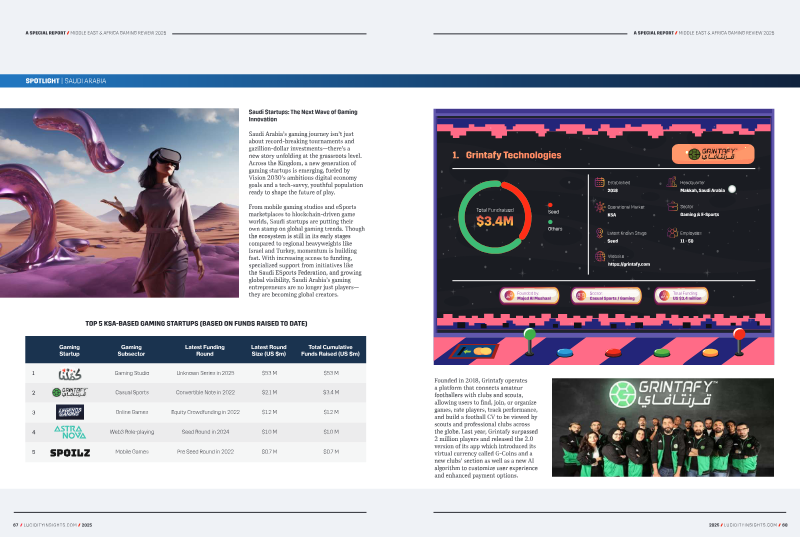Screen dimensions: 800x537
Task: Click the Gaming Startup column header
Action: pyautogui.click(x=69, y=350)
